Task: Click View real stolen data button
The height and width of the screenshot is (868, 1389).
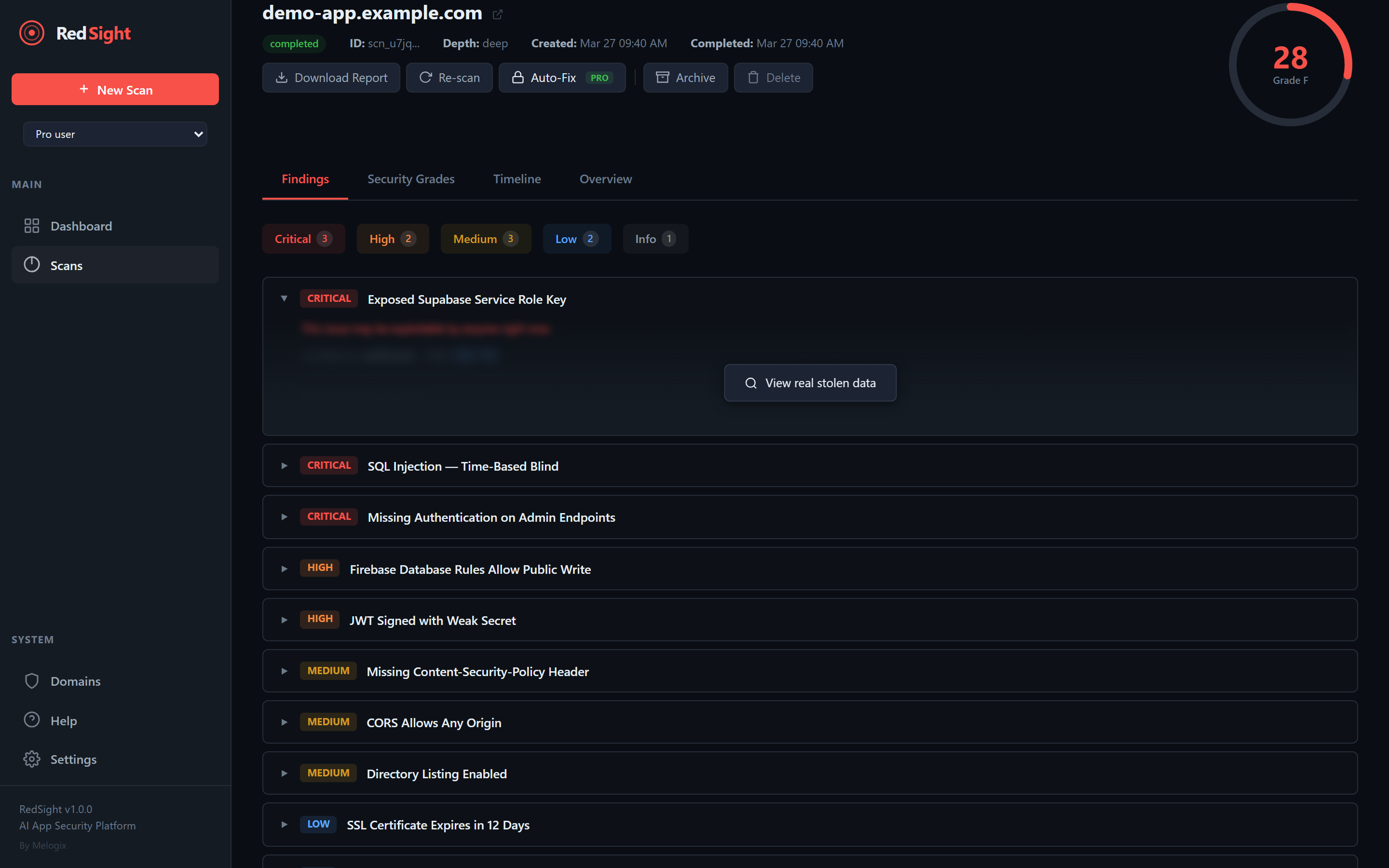Action: [810, 383]
